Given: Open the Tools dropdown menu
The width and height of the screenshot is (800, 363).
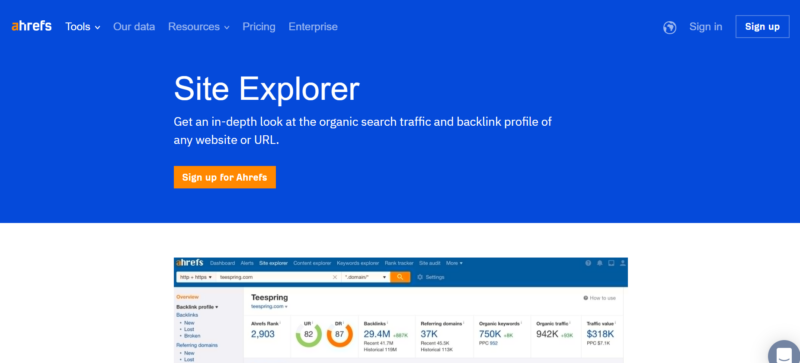Looking at the screenshot, I should point(83,27).
